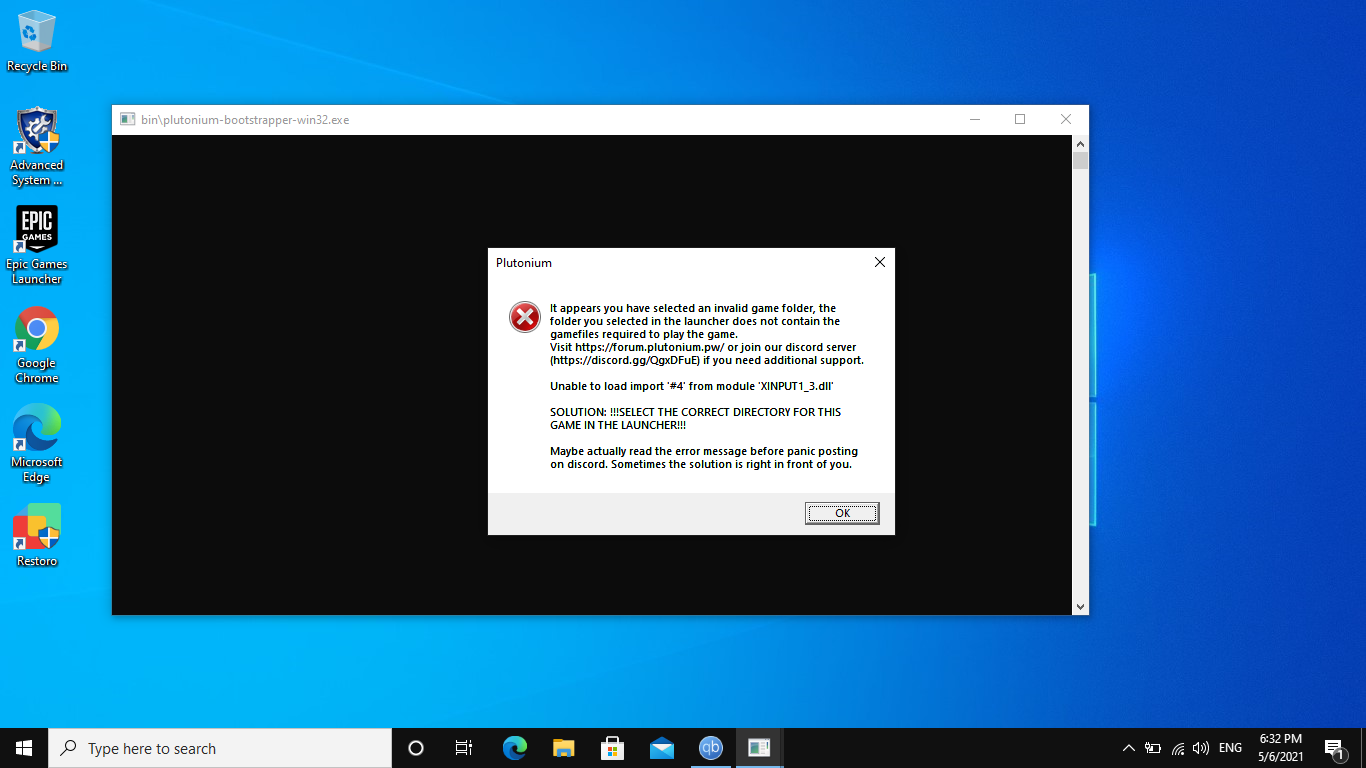Open the notification Action Center icon
The image size is (1366, 768).
pos(1334,748)
